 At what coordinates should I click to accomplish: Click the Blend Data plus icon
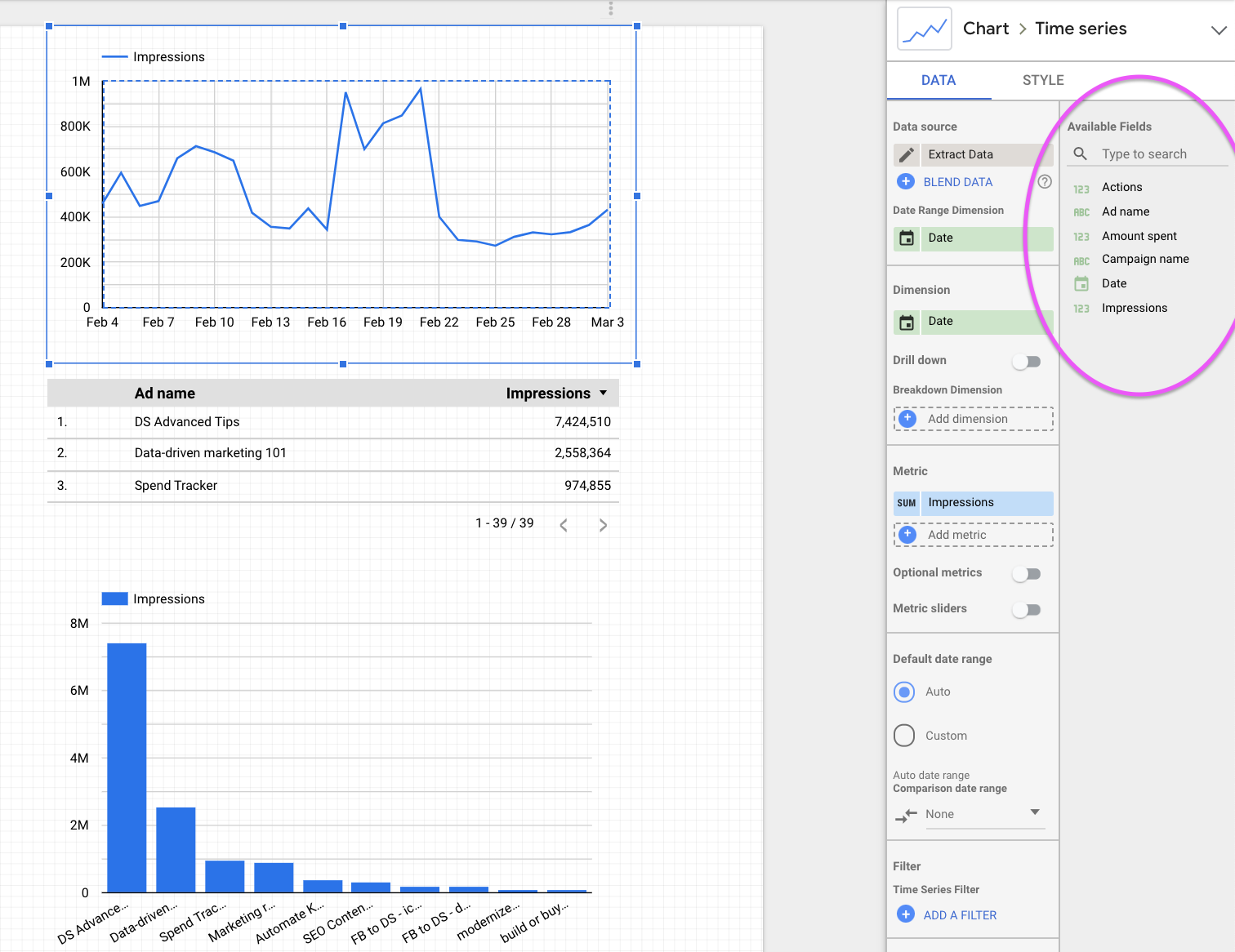tap(906, 181)
